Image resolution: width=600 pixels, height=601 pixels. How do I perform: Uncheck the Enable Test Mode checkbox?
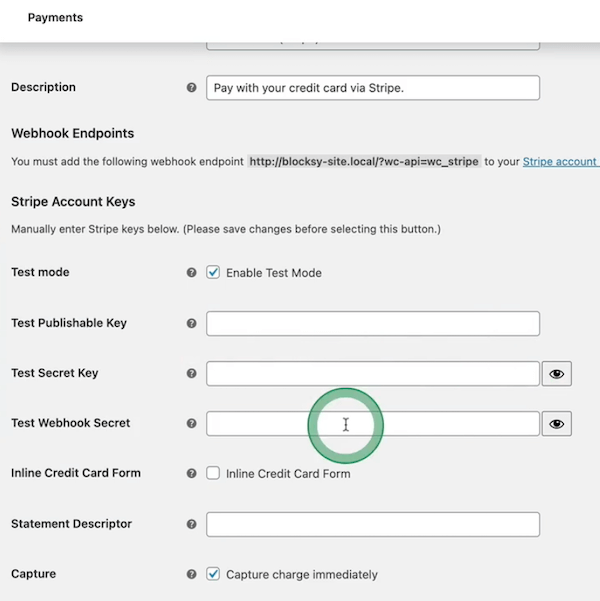[x=213, y=273]
